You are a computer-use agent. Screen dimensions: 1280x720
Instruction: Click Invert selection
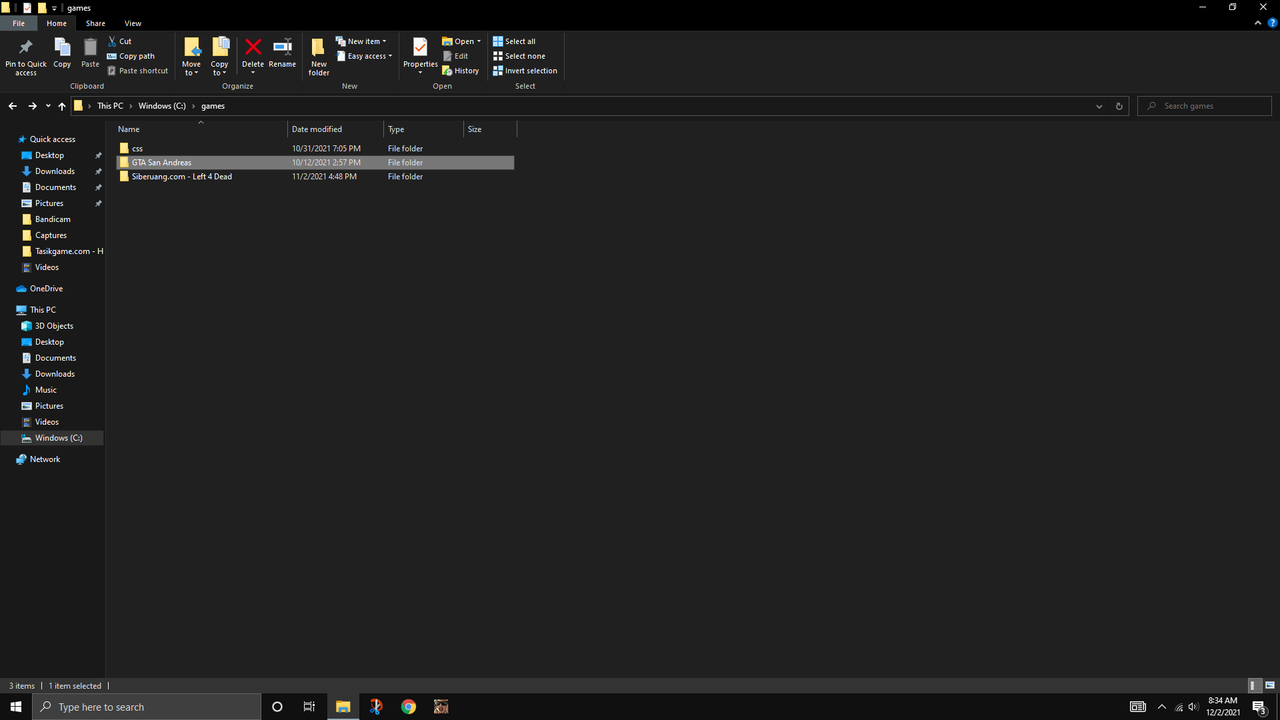click(524, 71)
